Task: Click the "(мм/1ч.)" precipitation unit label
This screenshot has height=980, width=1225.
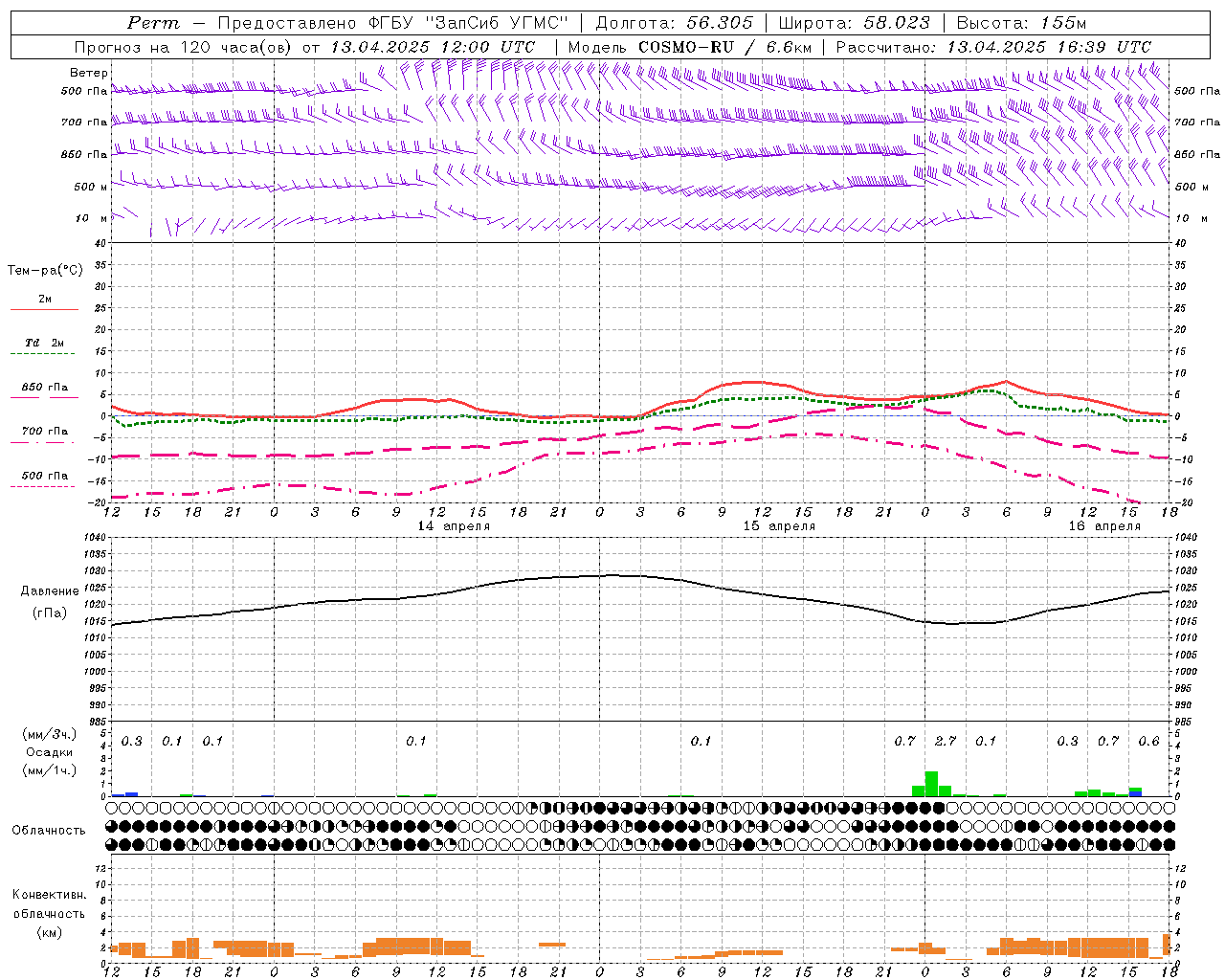Action: click(50, 770)
